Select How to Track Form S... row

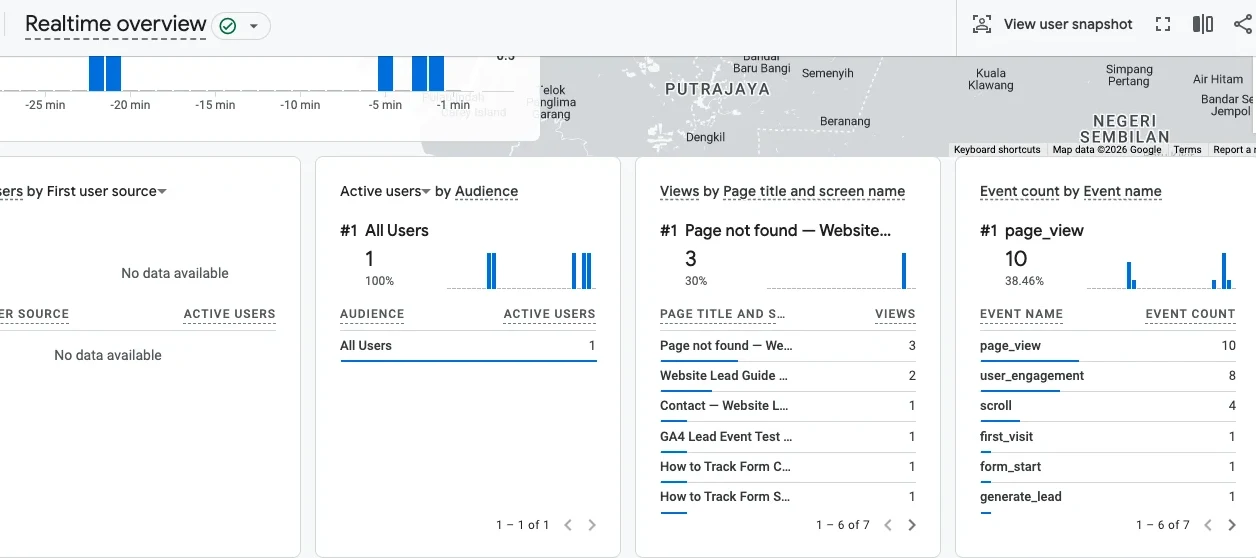(788, 497)
